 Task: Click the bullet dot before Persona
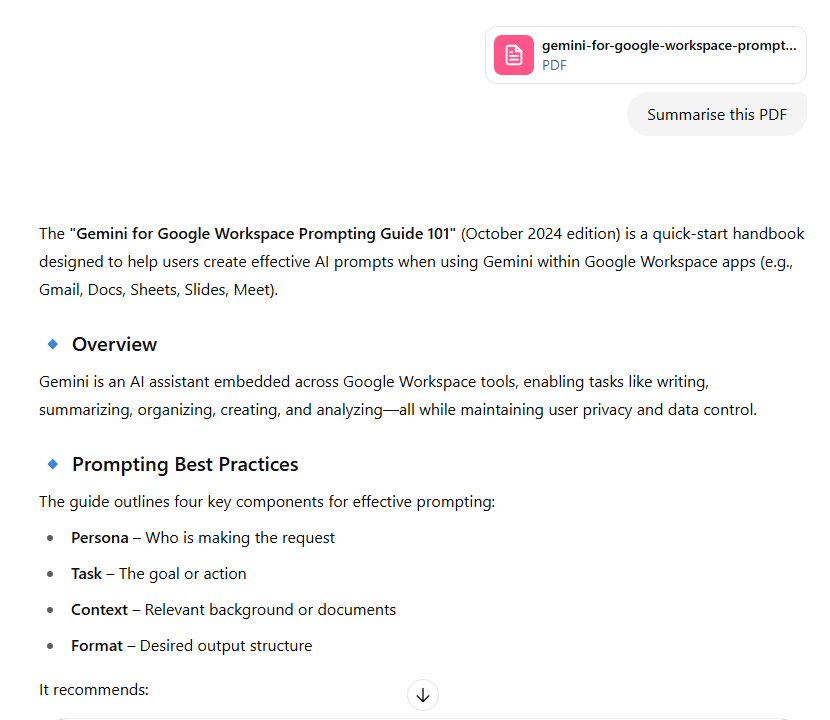51,538
